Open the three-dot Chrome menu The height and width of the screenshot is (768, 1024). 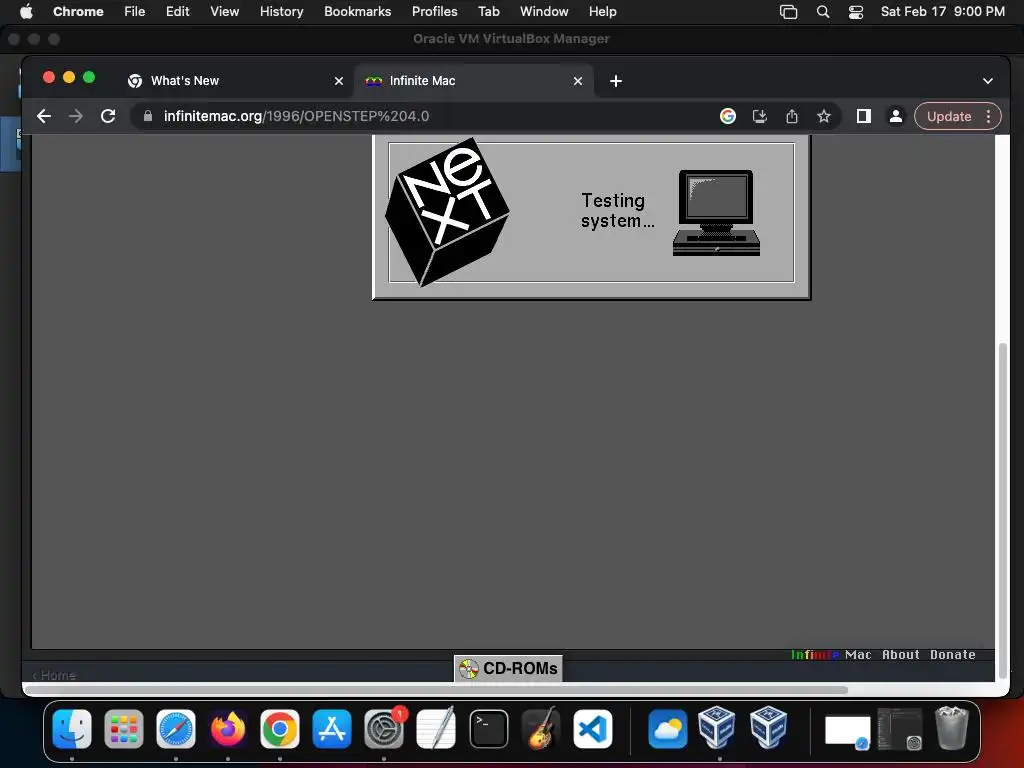989,116
